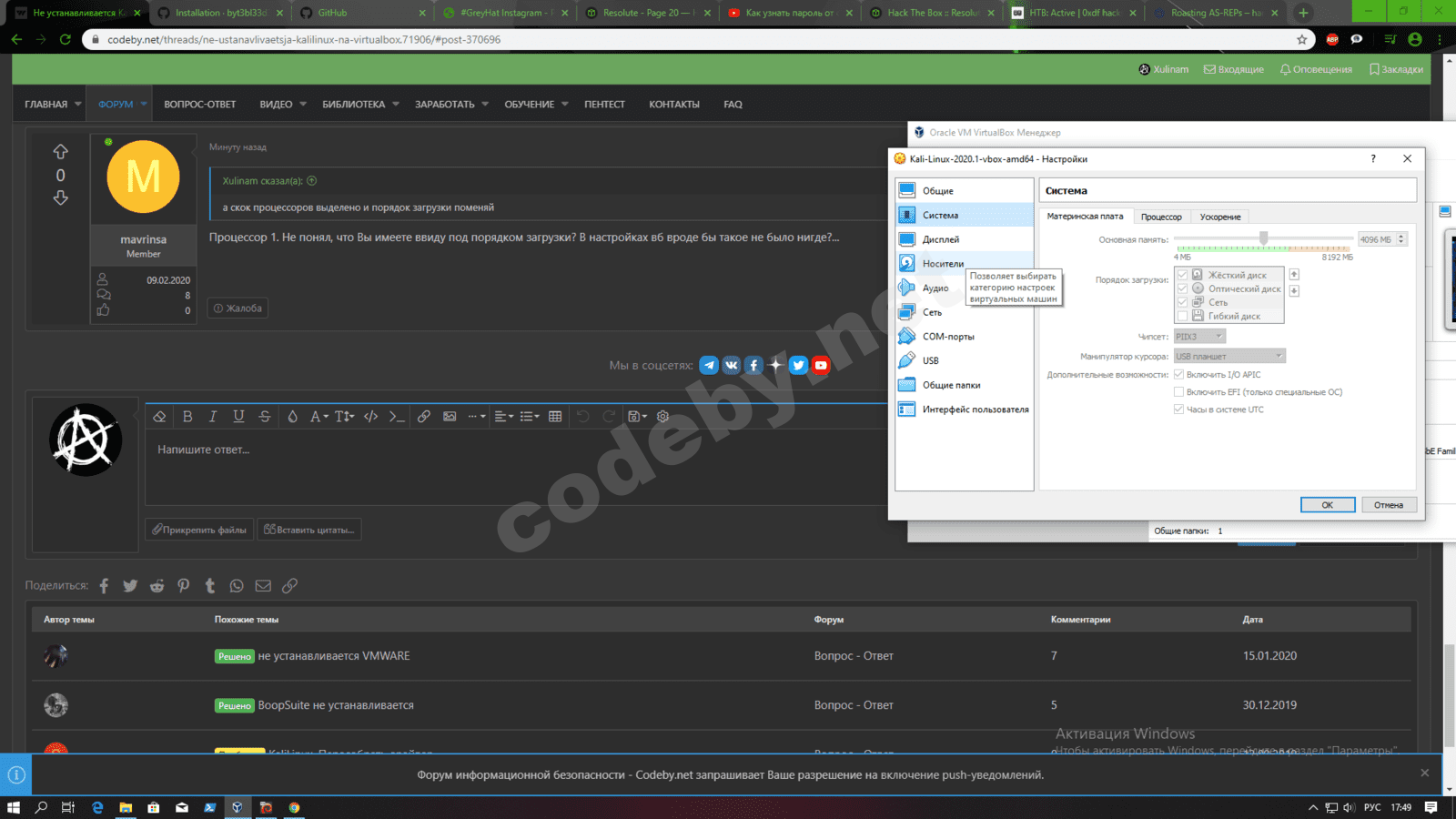Toggle the Включить EFI checkbox

pos(1179,392)
